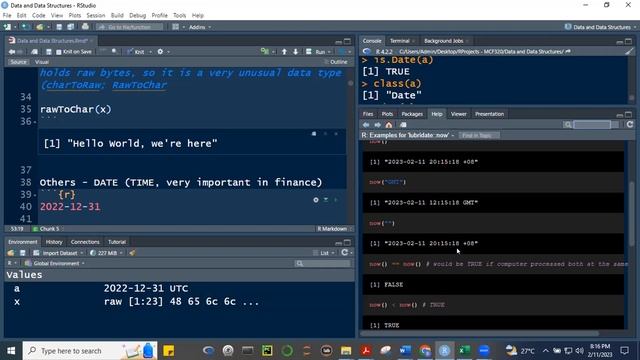Viewport: 640px width, 360px height.
Task: Click the Help pane back arrow
Action: pos(366,125)
